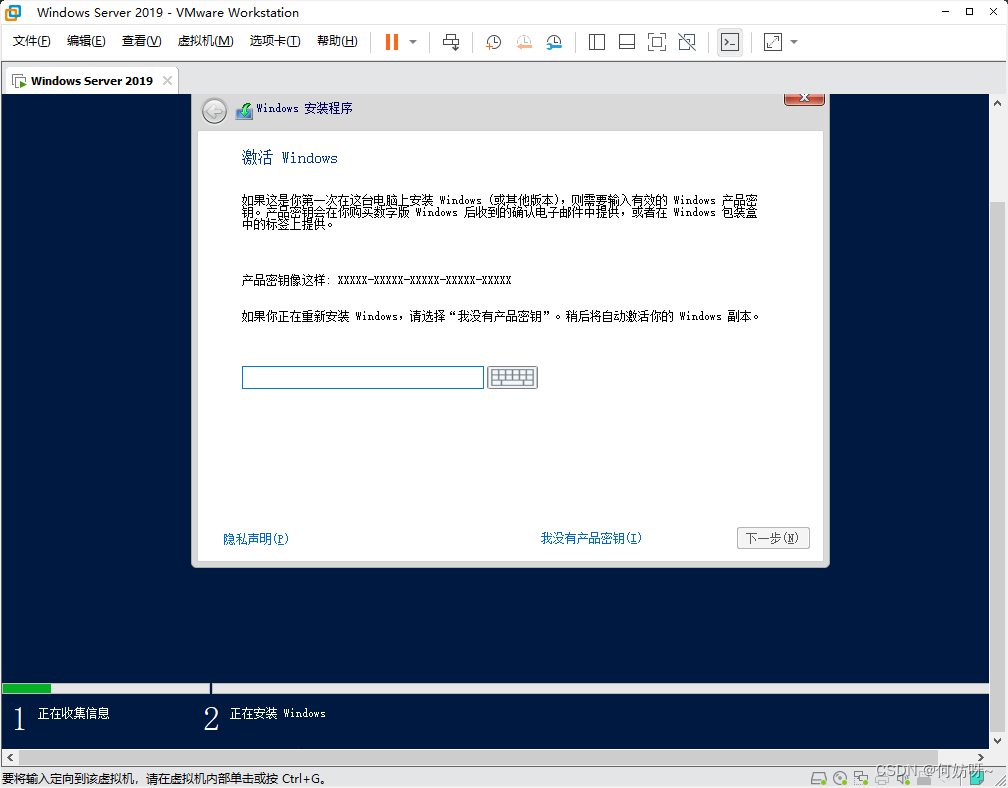Open the 隐私声明(P) privacy statement link
1008x788 pixels.
pos(256,539)
